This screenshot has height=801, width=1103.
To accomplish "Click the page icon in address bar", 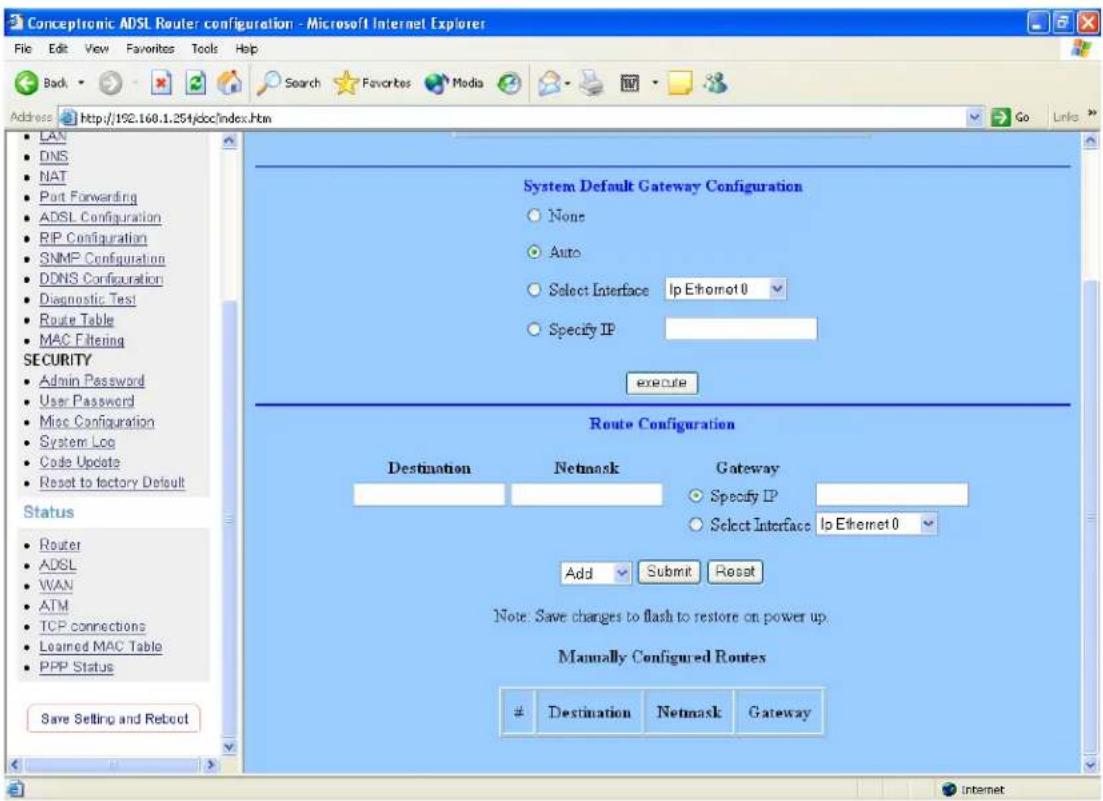I will (x=68, y=117).
